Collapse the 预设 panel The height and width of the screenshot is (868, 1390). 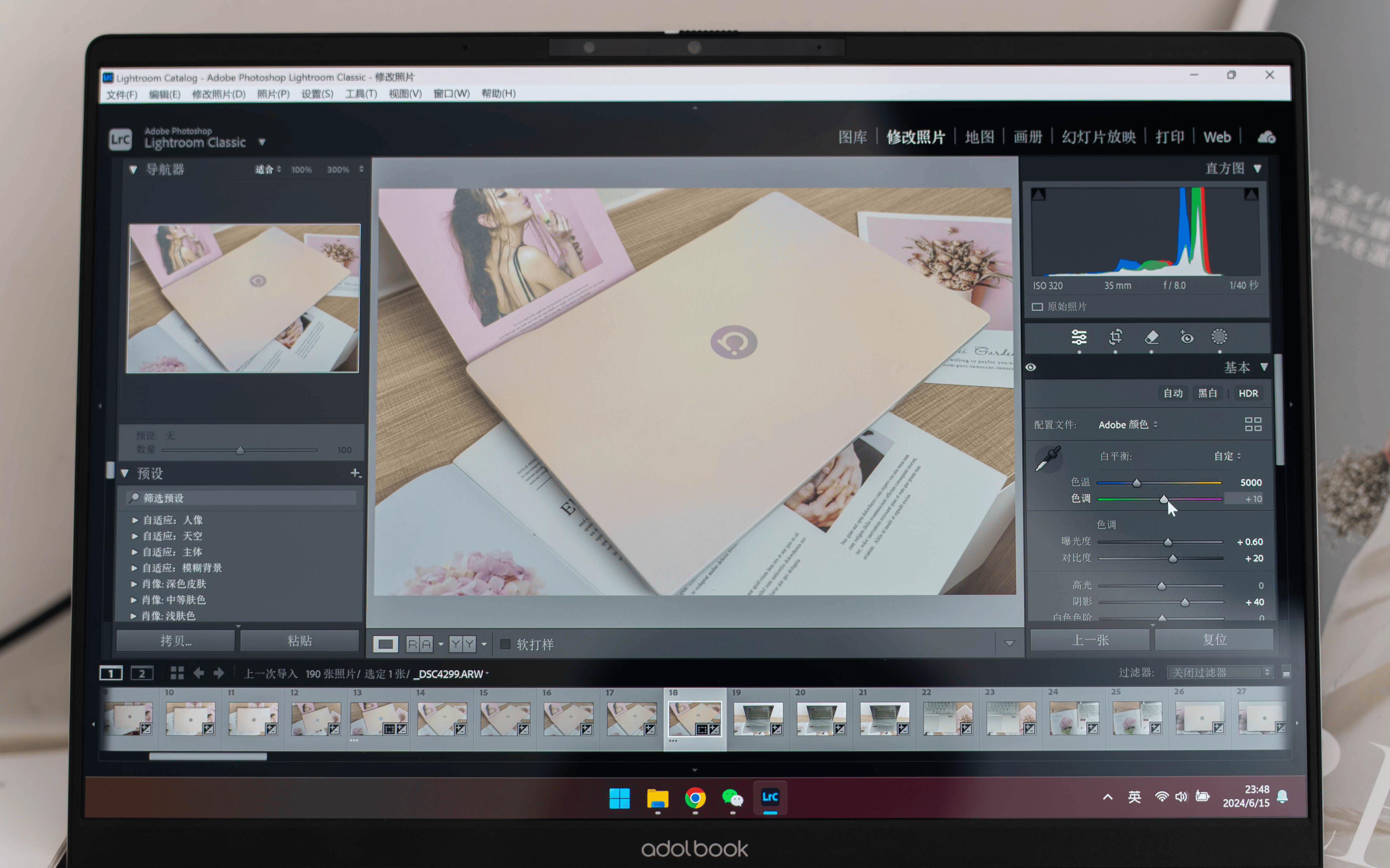pyautogui.click(x=125, y=474)
